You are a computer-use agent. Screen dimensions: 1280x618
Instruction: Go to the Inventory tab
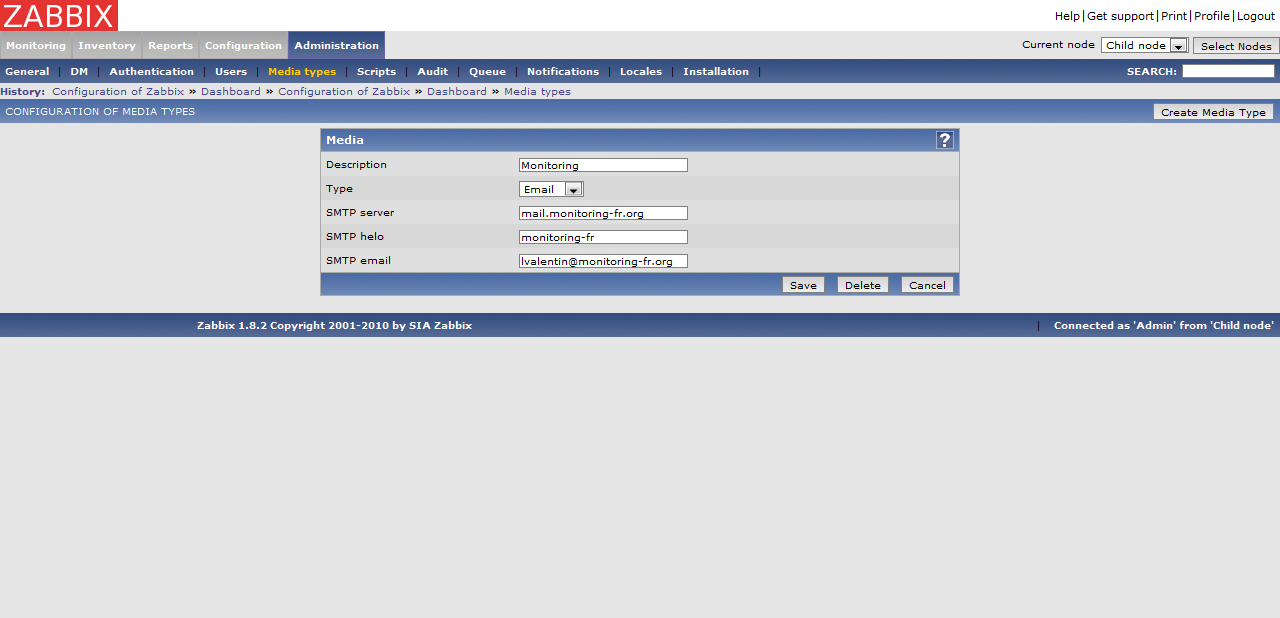click(x=107, y=46)
